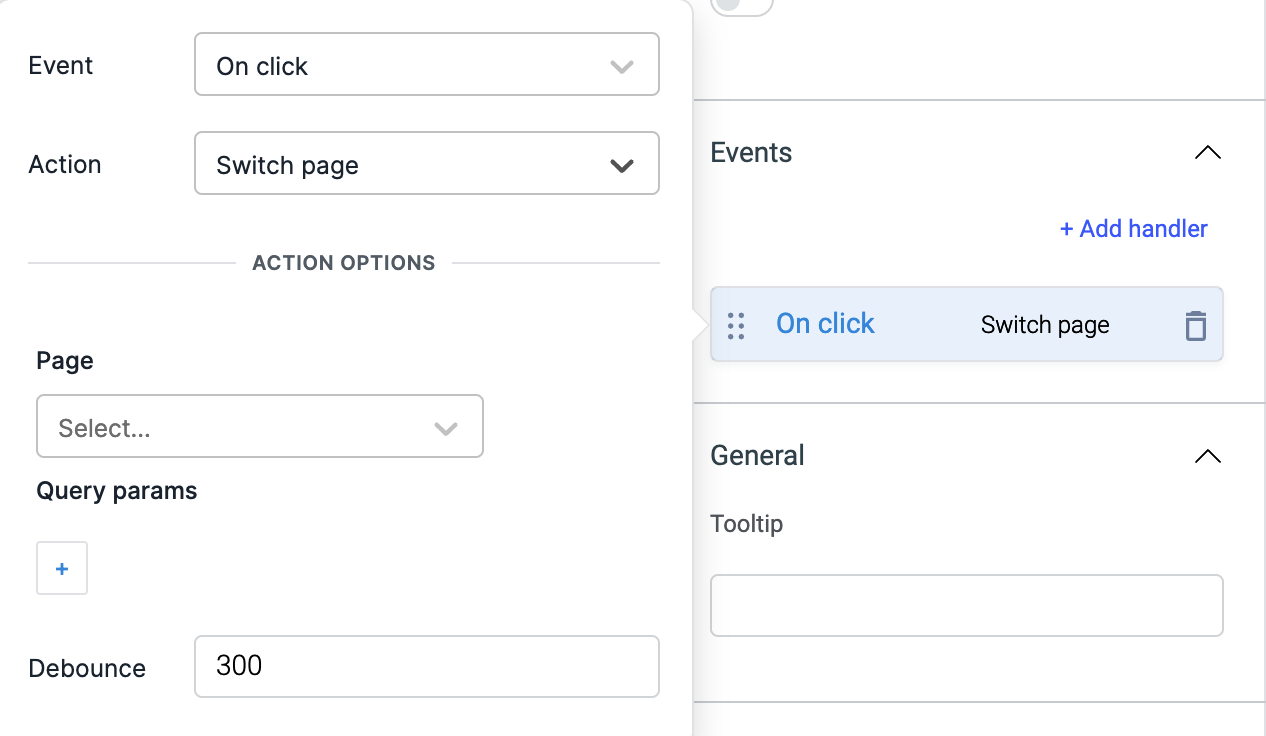Screen dimensions: 1266x736
Task: Open the Action dropdown showing Switch page
Action: 426,164
